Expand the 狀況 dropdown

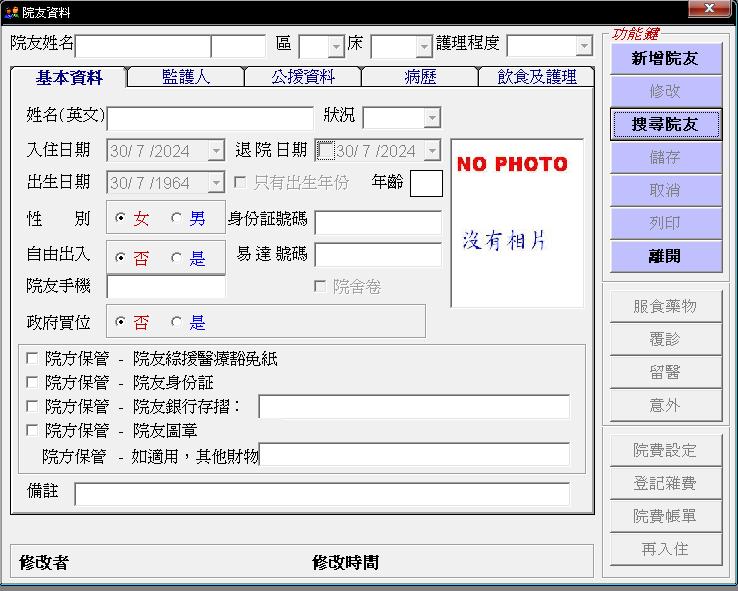click(x=431, y=118)
